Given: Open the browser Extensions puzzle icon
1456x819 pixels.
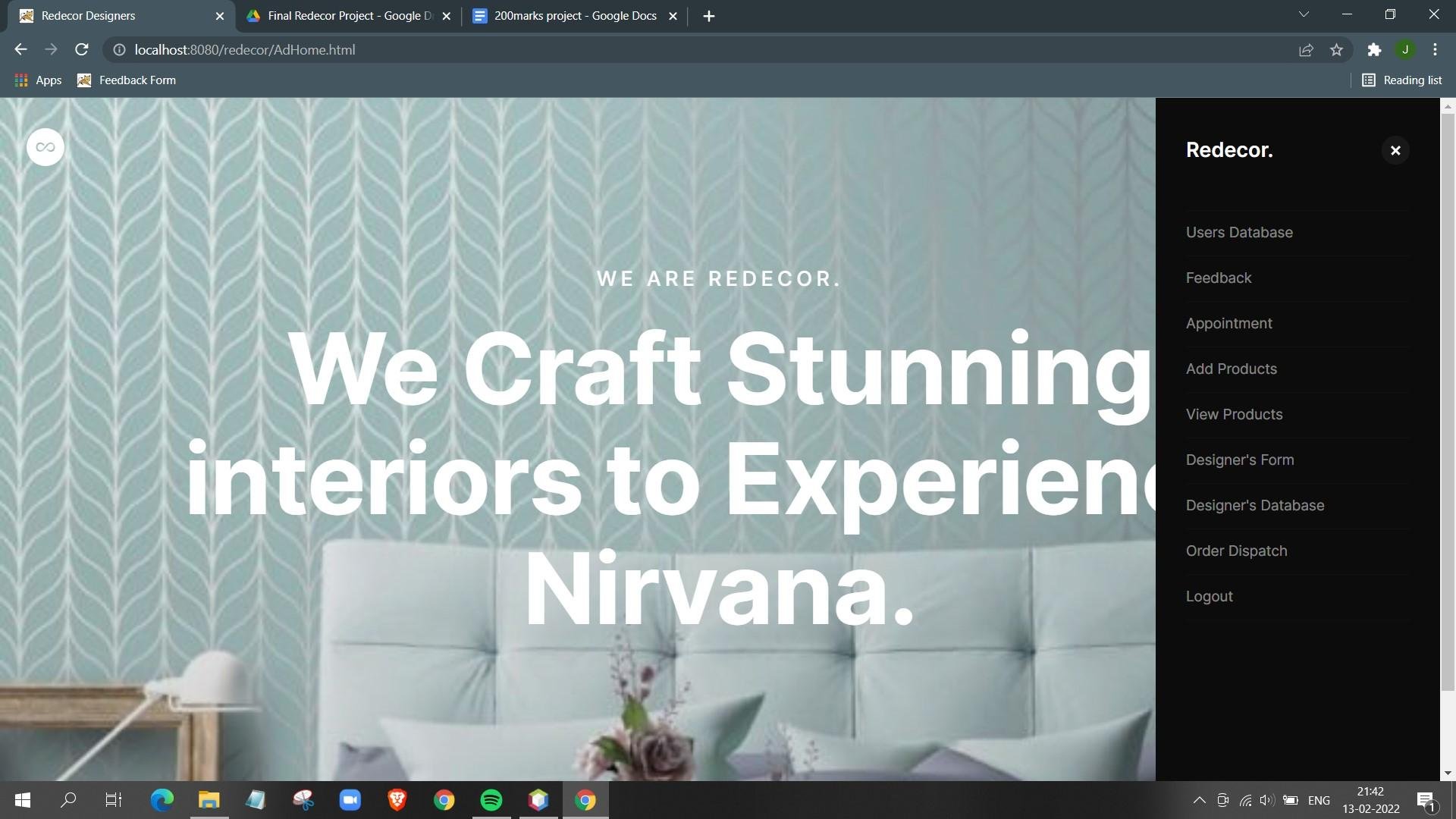Looking at the screenshot, I should point(1374,50).
